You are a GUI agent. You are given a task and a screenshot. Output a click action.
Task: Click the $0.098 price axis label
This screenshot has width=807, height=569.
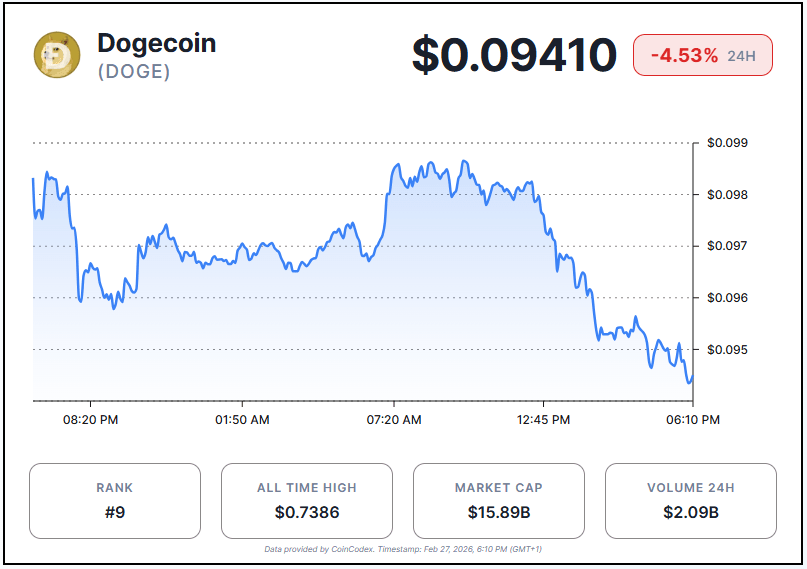click(x=727, y=194)
